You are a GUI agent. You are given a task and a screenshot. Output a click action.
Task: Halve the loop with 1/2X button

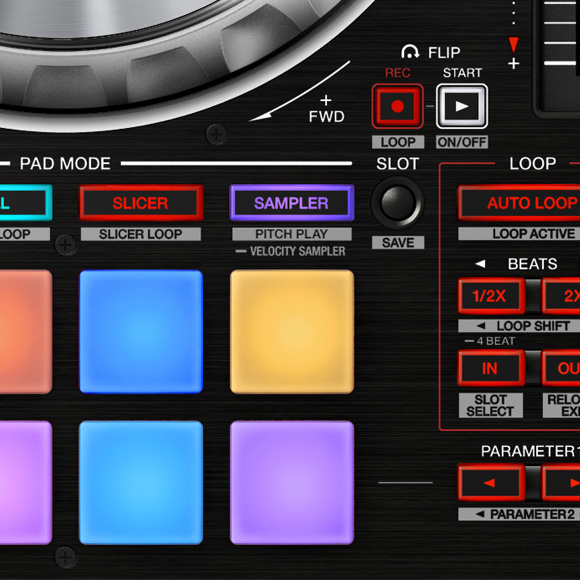click(491, 296)
